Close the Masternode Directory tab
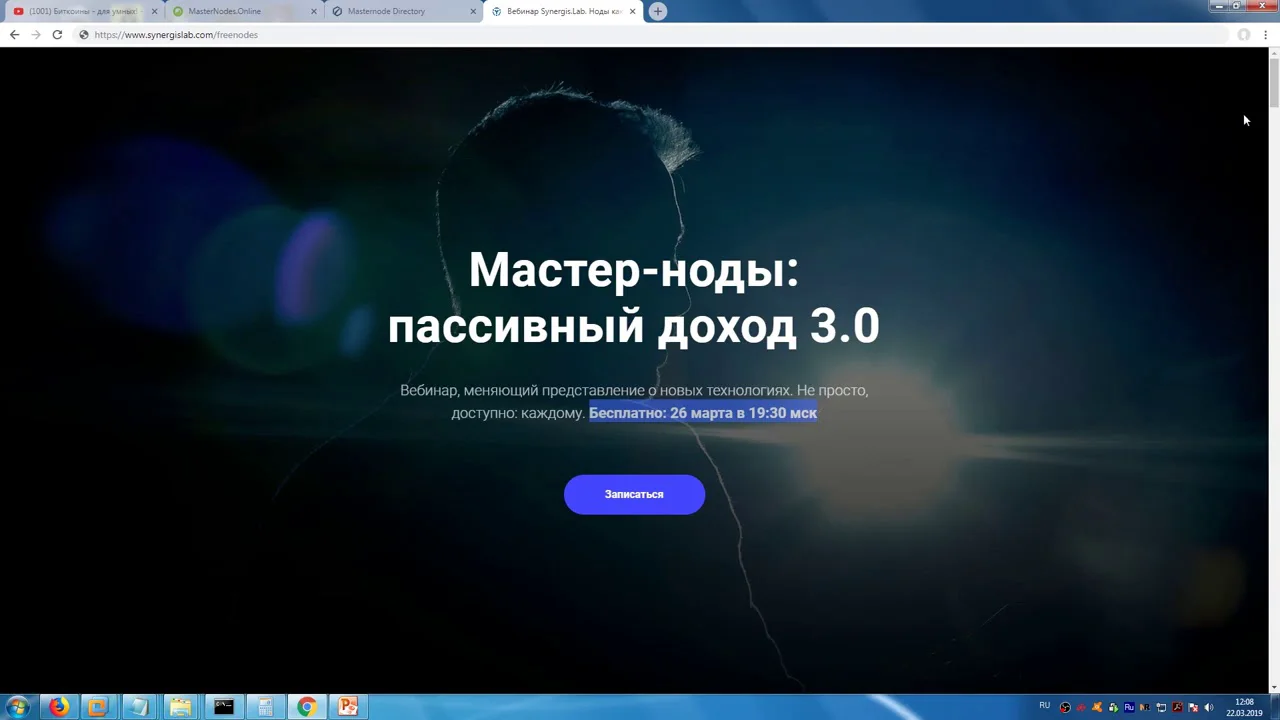Screen dimensions: 1280x720 tap(473, 11)
